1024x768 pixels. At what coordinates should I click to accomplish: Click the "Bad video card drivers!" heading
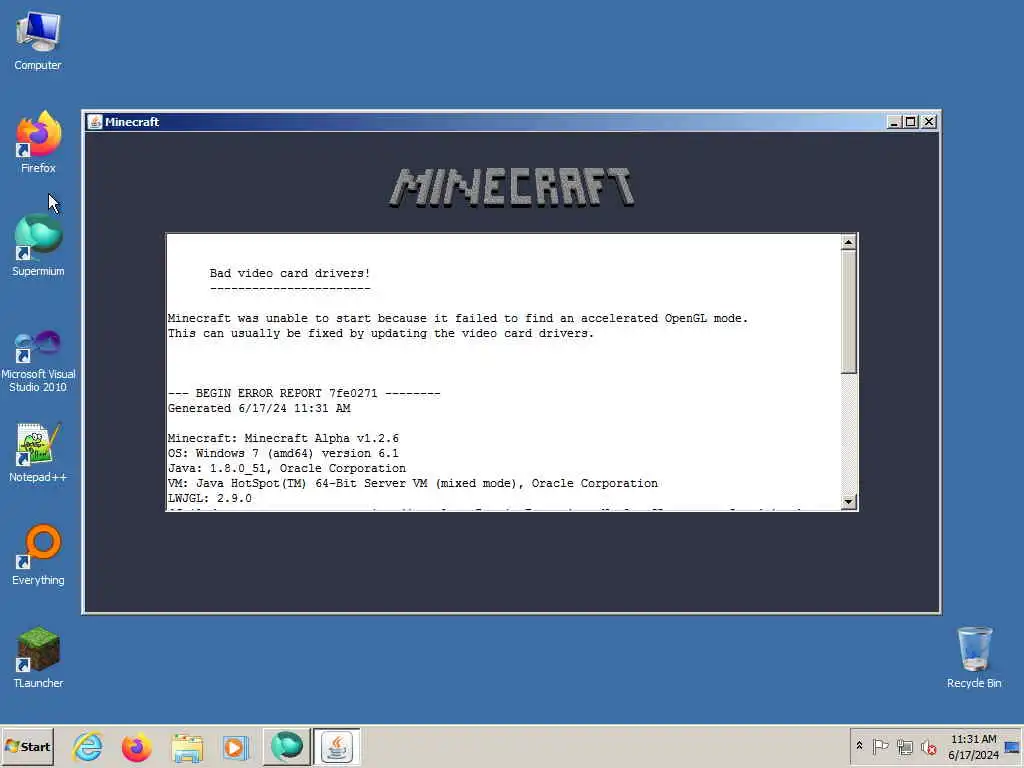290,273
